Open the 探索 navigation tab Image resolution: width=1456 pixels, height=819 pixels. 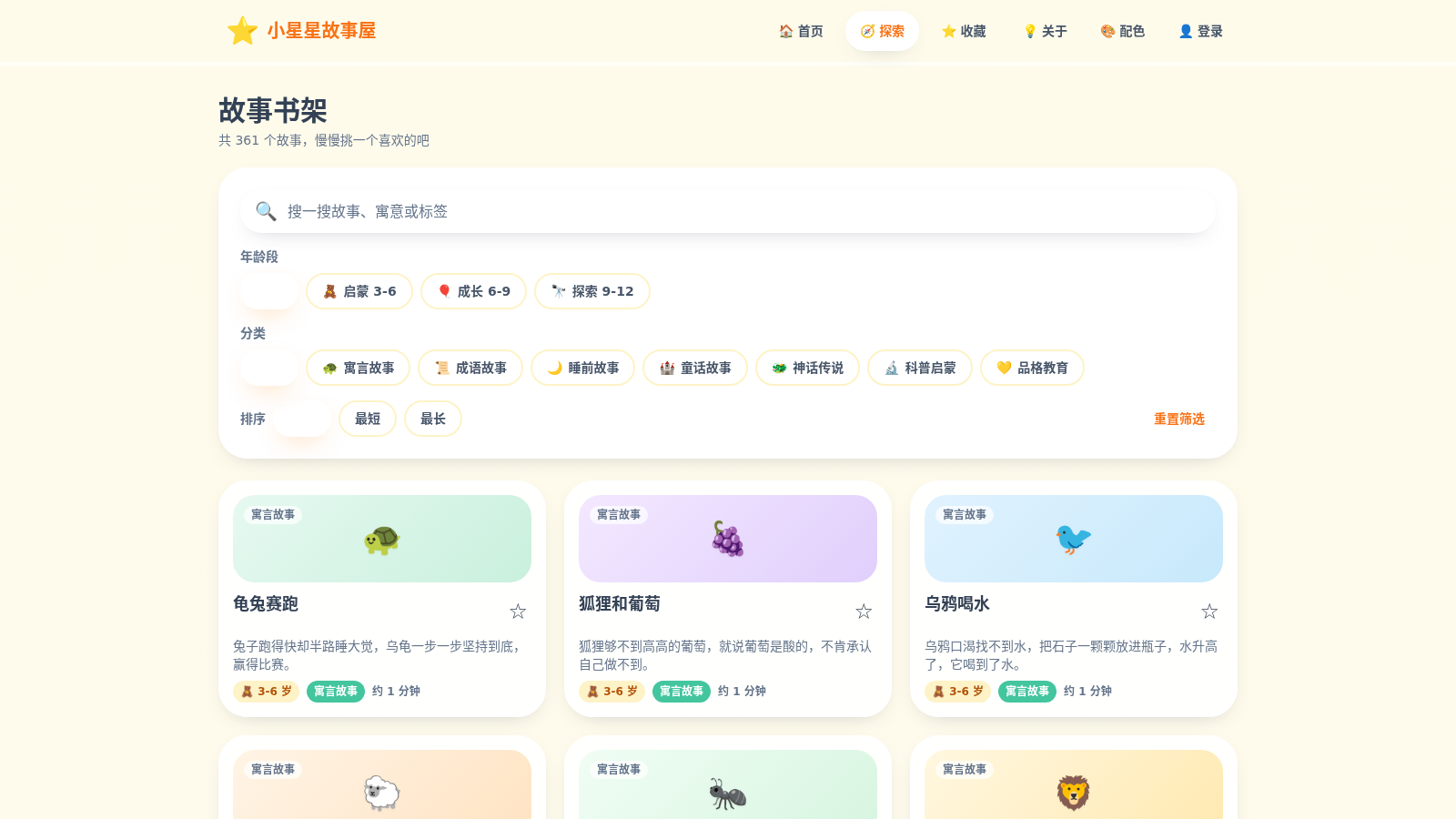[x=882, y=31]
